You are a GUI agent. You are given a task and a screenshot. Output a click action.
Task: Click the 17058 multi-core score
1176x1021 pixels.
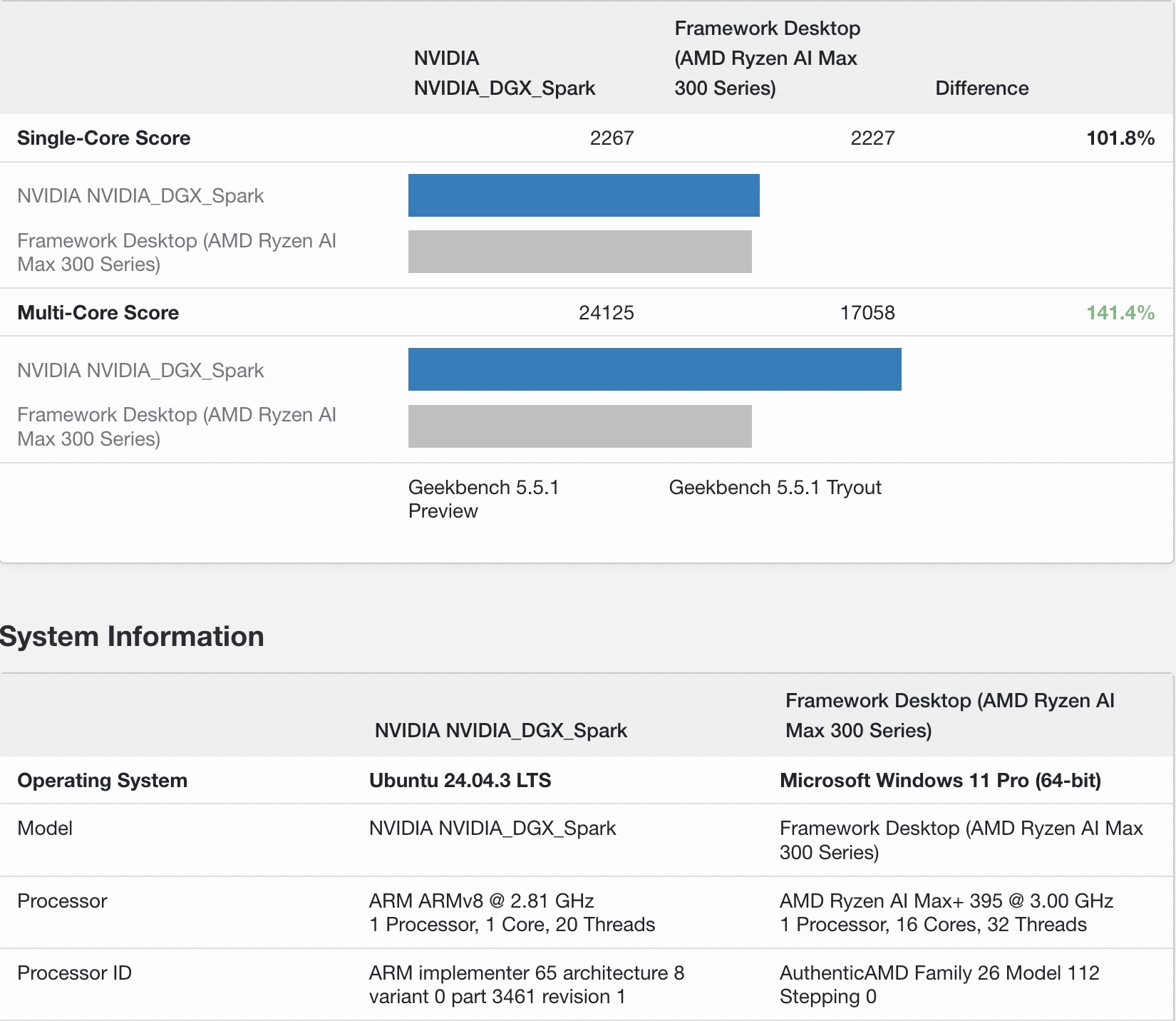(867, 313)
